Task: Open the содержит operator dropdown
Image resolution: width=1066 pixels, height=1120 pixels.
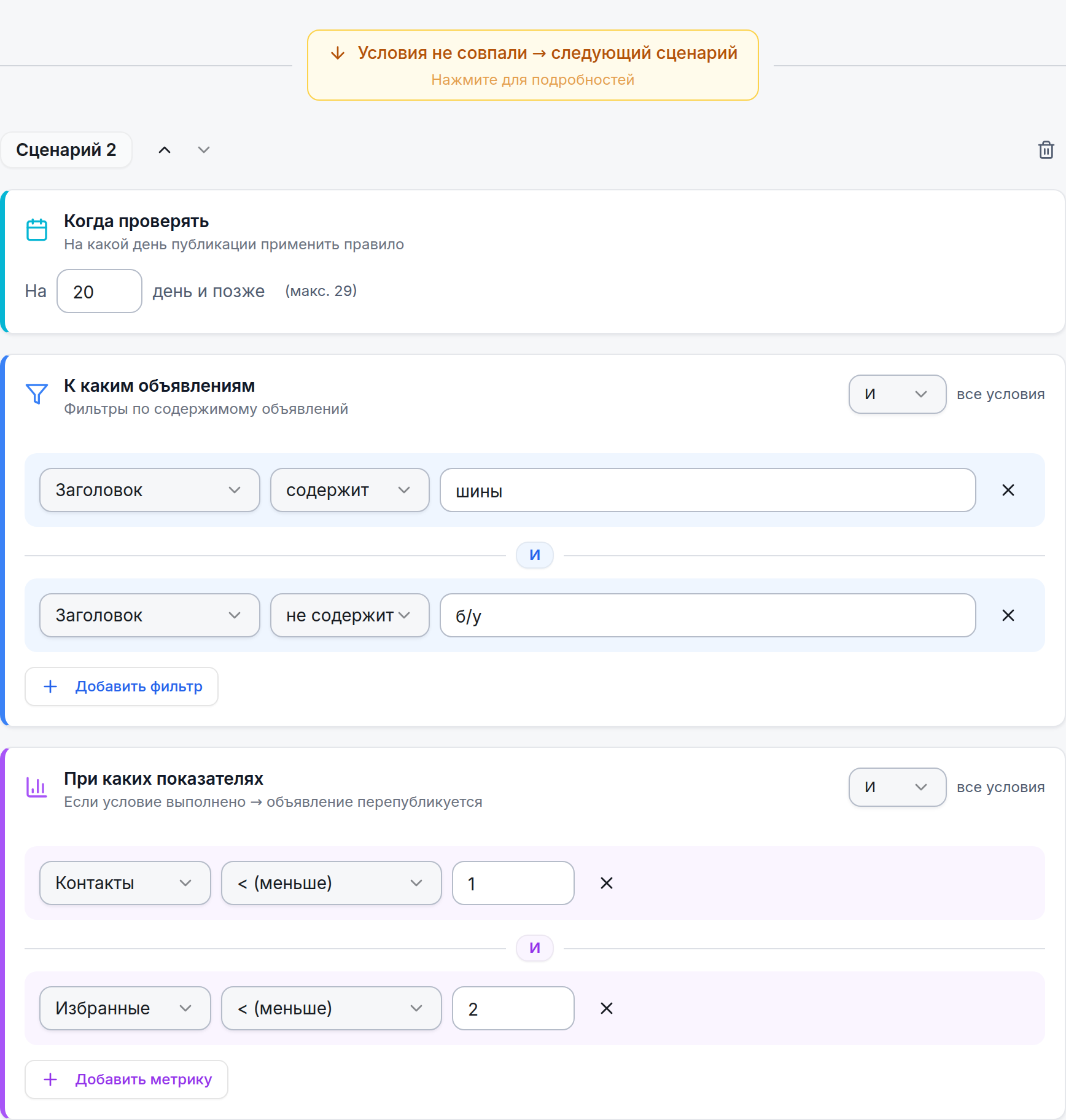Action: click(350, 490)
